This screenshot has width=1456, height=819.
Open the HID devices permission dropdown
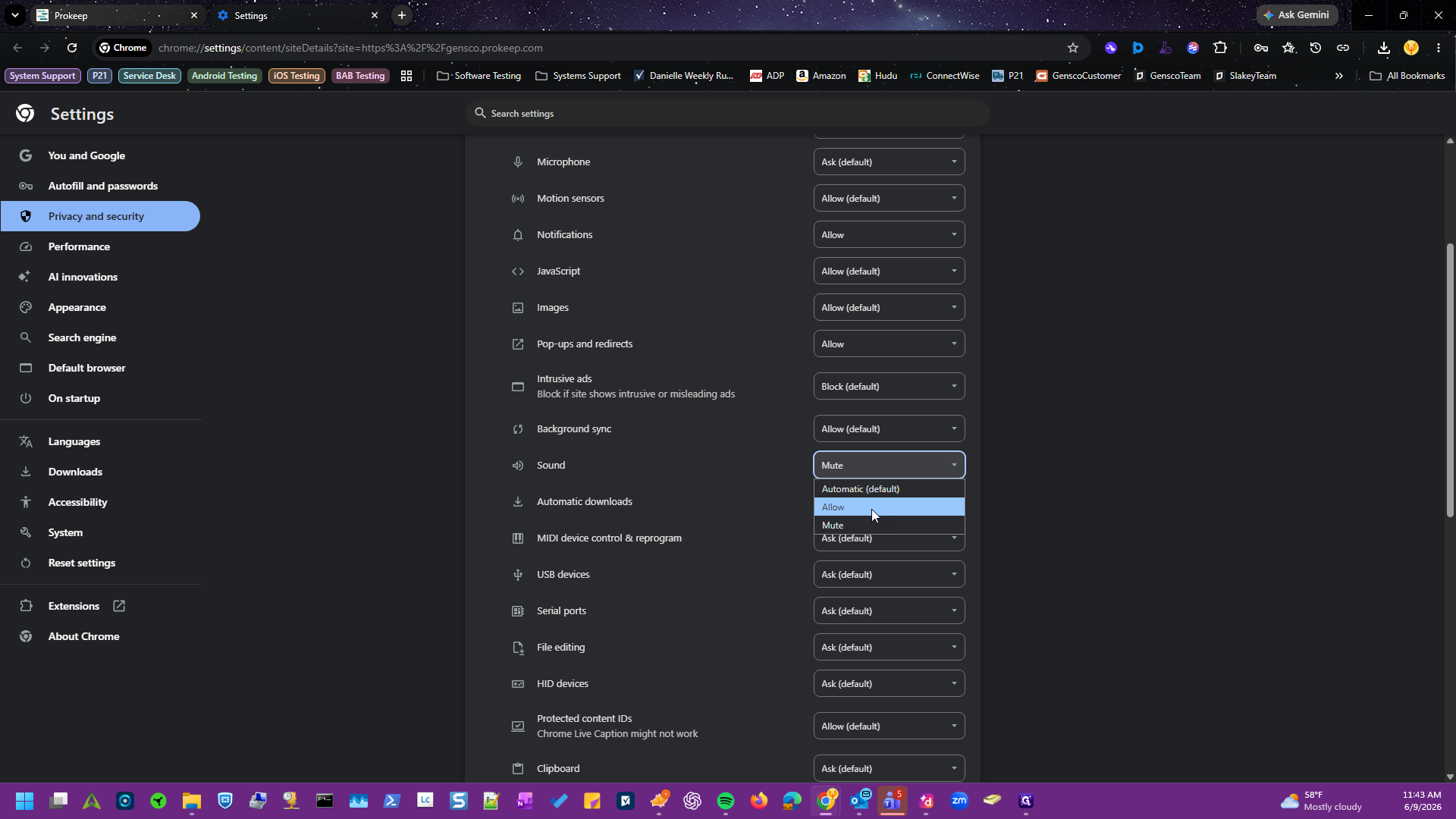[890, 684]
